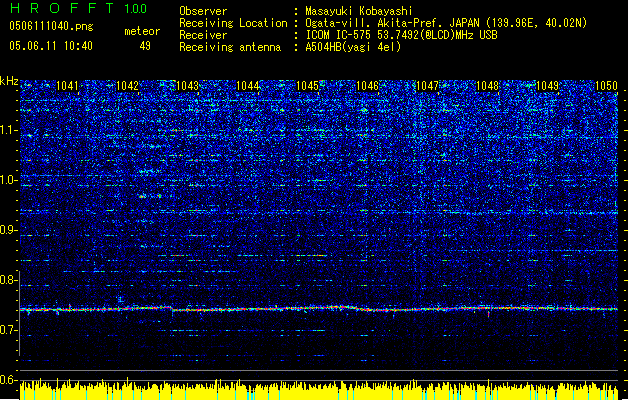Click the Receiving Location label
Image resolution: width=629 pixels, height=400 pixels.
click(x=233, y=23)
